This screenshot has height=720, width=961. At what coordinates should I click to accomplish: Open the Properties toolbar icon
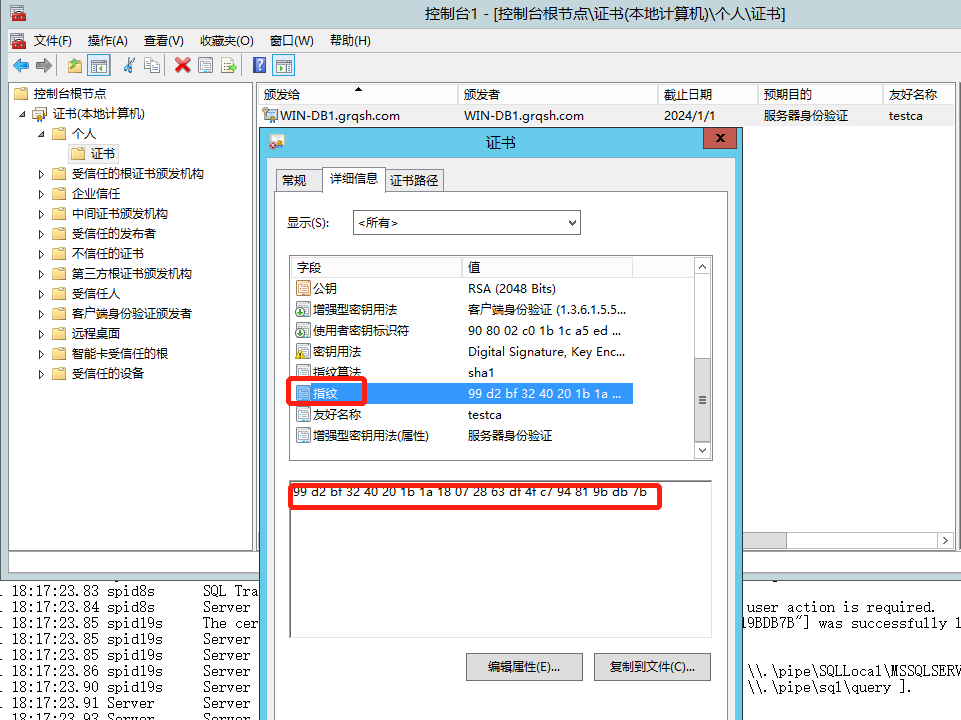(x=205, y=65)
